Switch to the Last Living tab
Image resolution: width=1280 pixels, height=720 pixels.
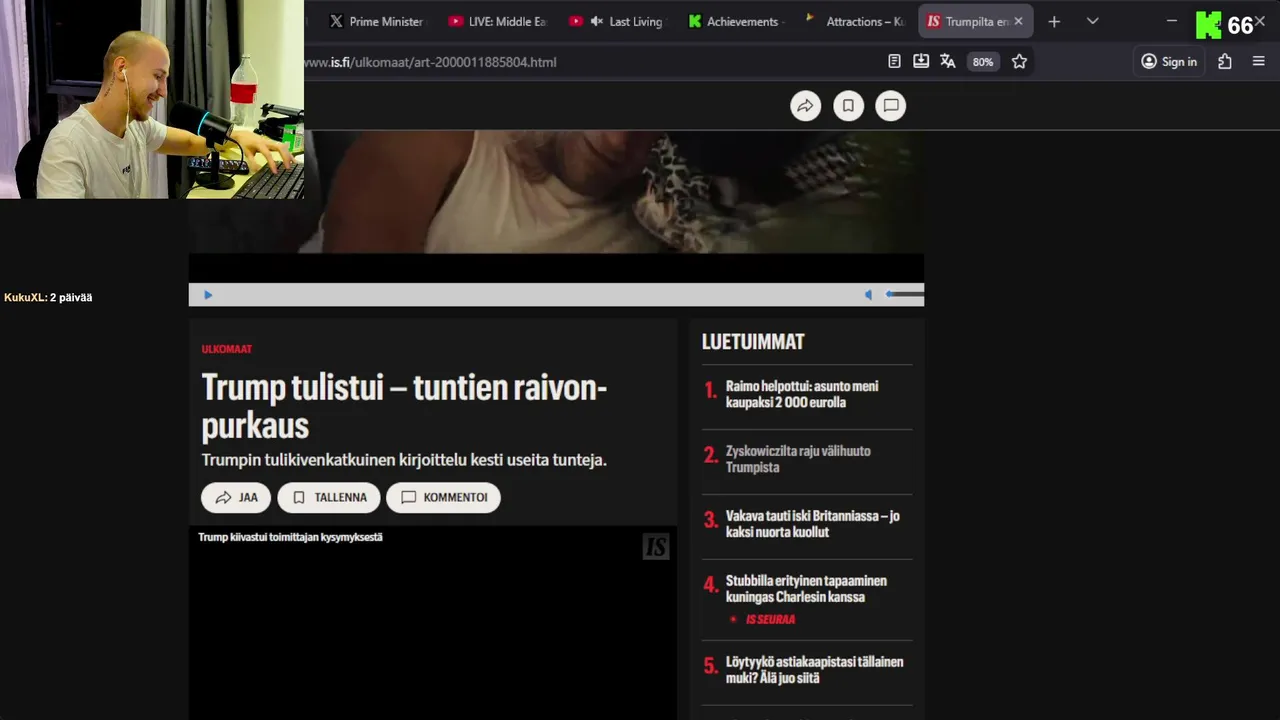[x=616, y=21]
